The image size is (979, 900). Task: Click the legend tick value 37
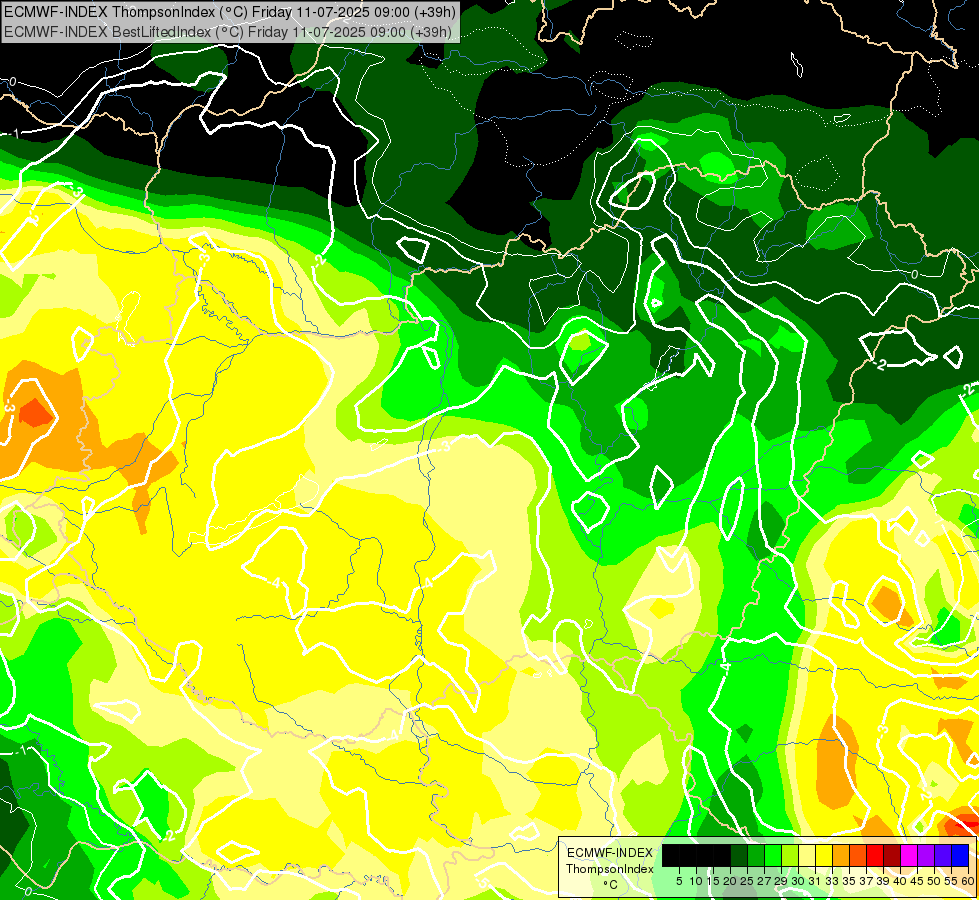coord(867,881)
